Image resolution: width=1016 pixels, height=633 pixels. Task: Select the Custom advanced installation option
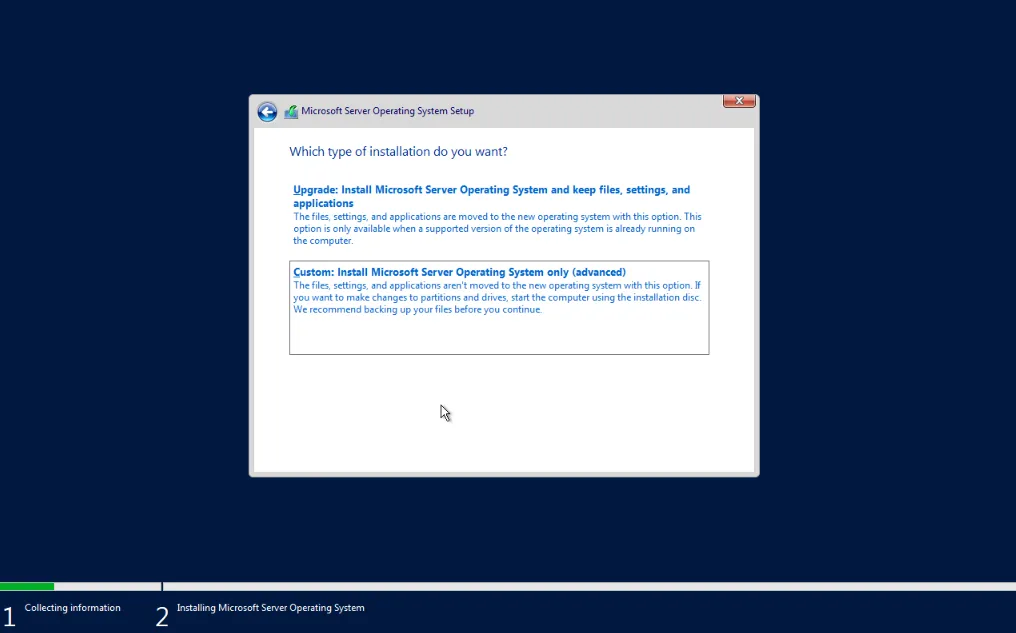[459, 271]
